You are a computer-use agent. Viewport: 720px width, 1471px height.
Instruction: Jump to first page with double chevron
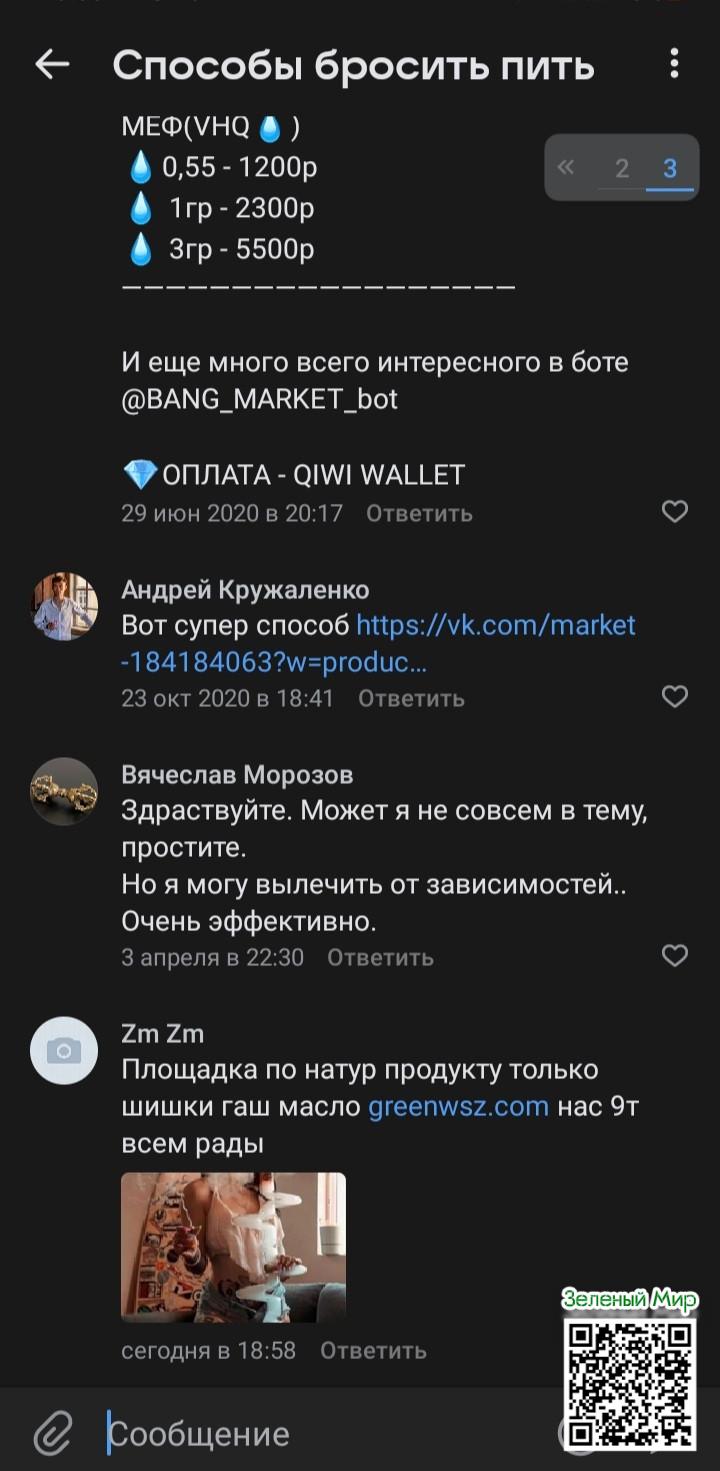click(566, 167)
